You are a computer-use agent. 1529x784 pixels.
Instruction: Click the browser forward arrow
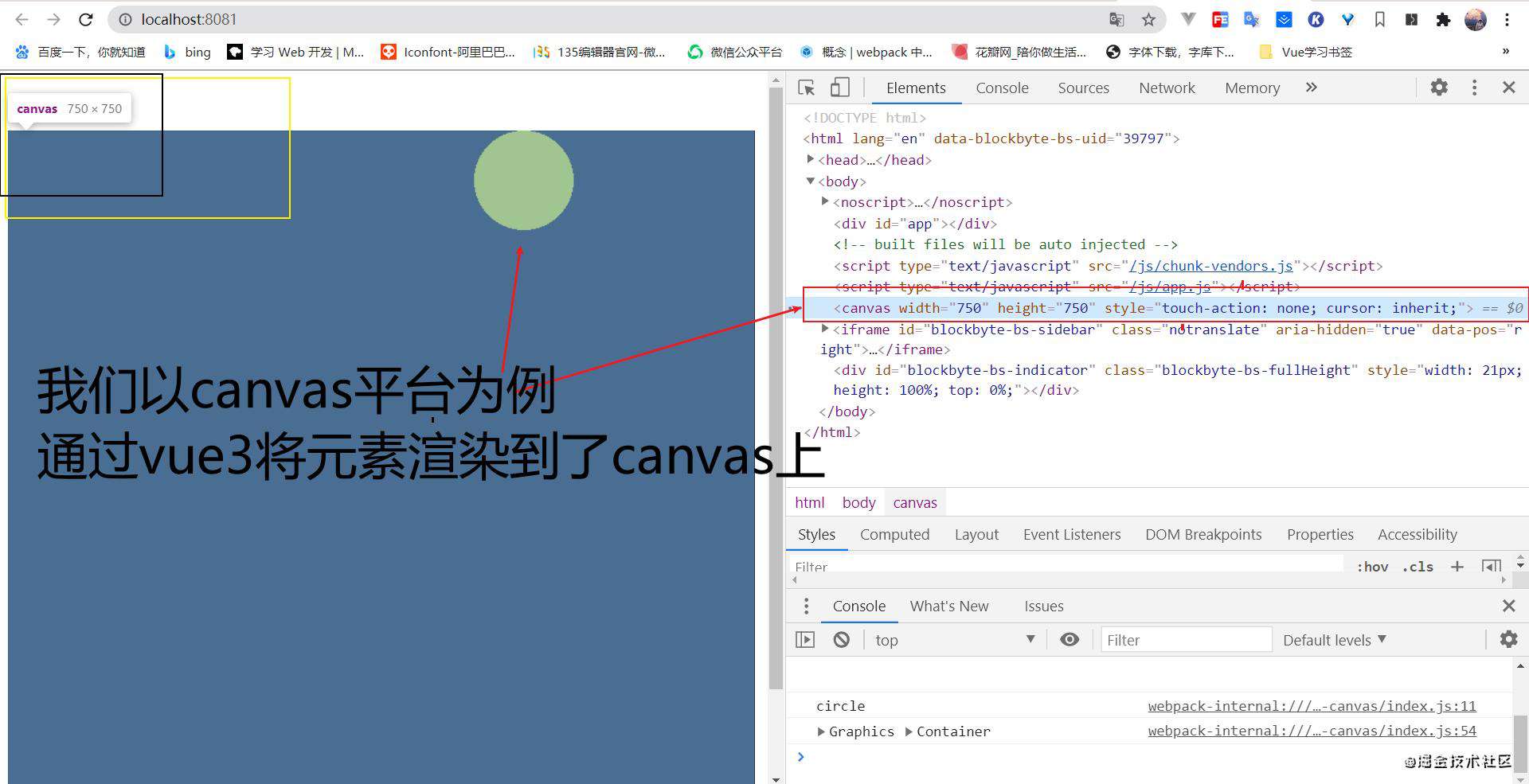pyautogui.click(x=53, y=19)
